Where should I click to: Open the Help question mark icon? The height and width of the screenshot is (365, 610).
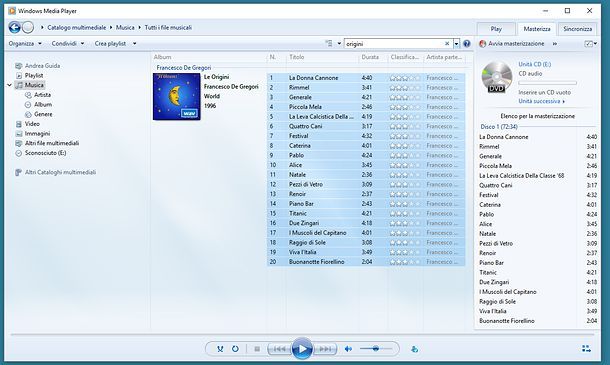coord(466,44)
